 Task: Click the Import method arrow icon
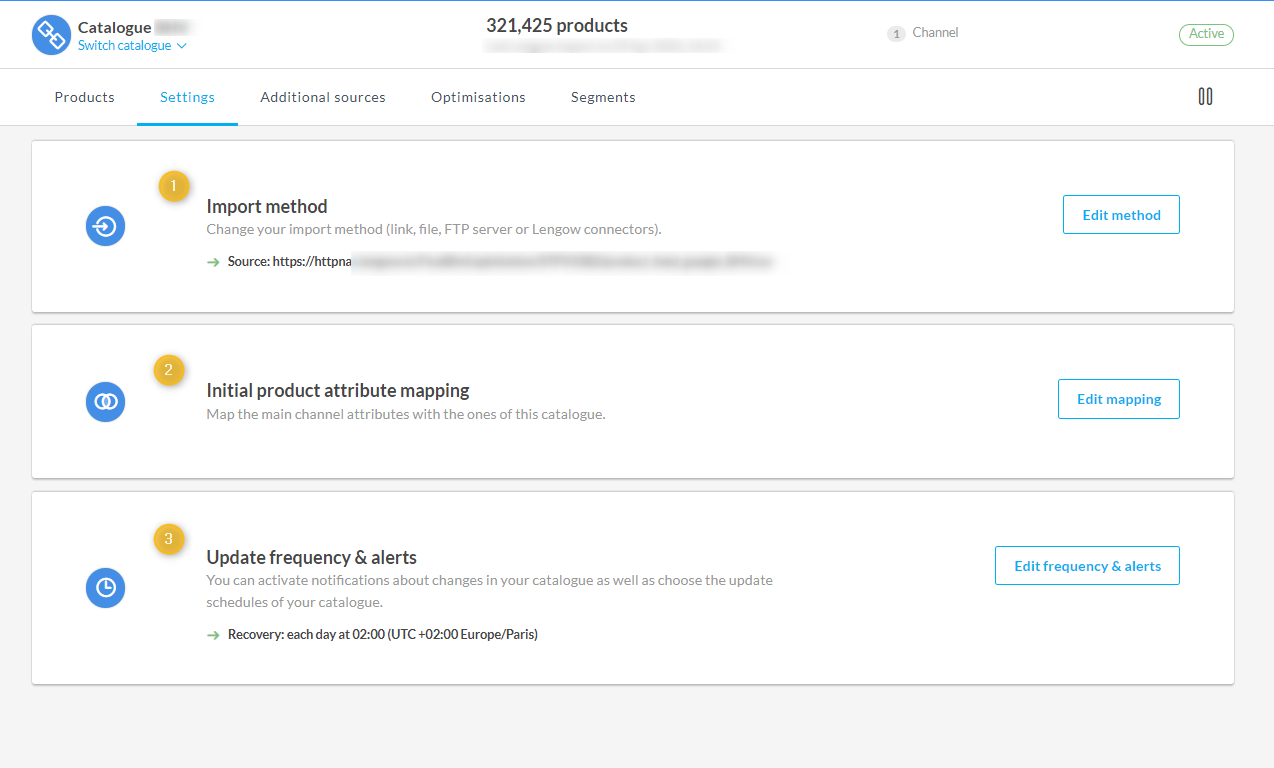105,226
